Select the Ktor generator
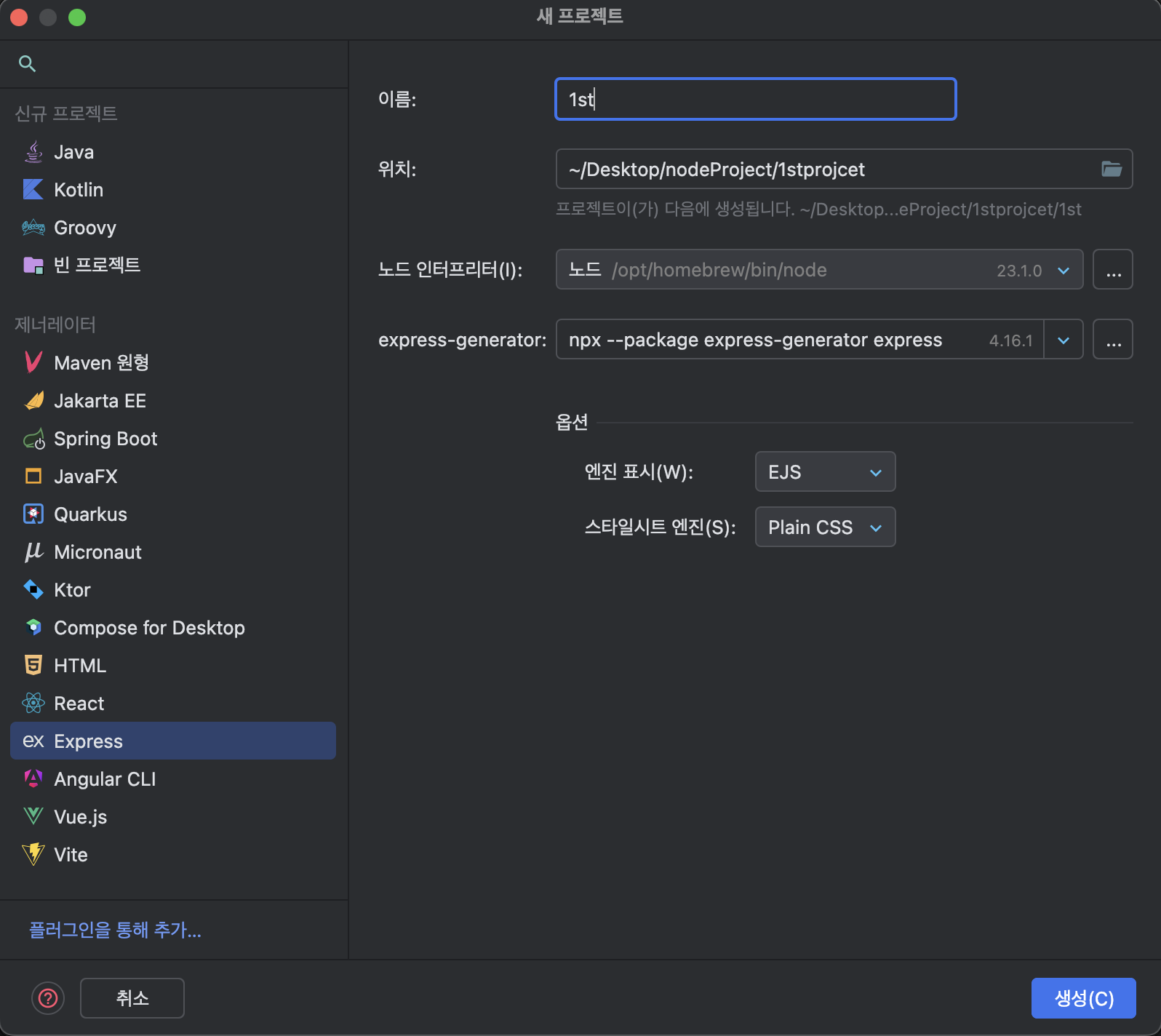Image resolution: width=1161 pixels, height=1036 pixels. click(x=173, y=590)
